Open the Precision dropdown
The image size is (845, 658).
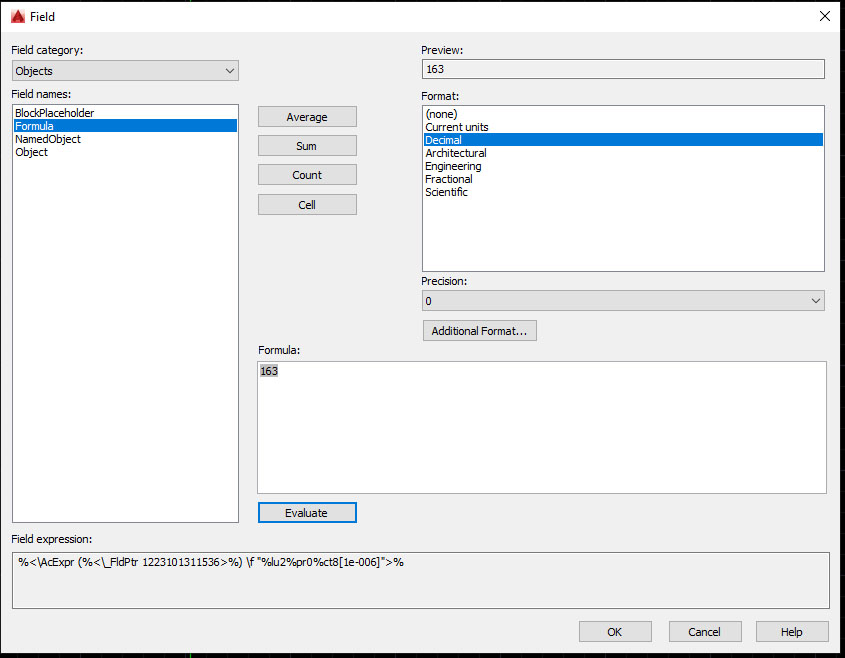(x=815, y=300)
